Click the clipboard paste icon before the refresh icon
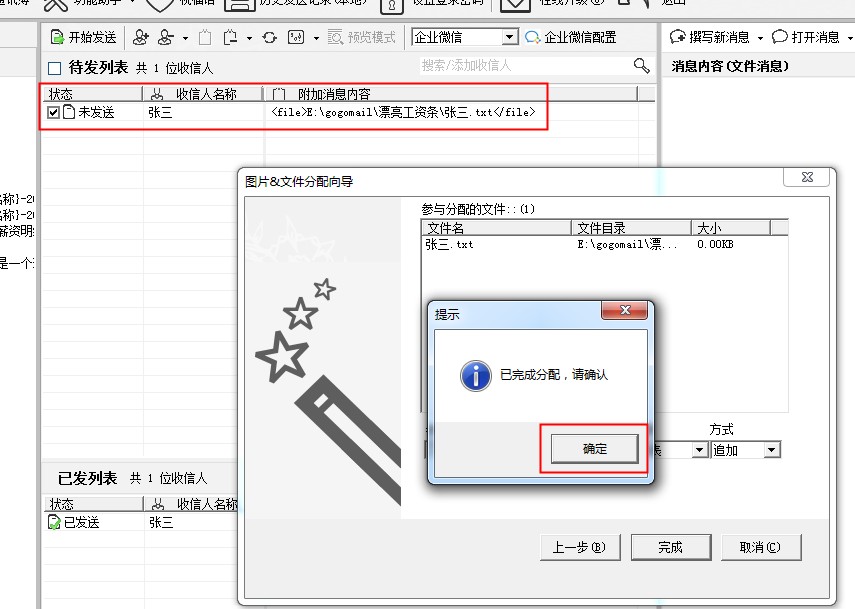The width and height of the screenshot is (855, 609). click(230, 37)
